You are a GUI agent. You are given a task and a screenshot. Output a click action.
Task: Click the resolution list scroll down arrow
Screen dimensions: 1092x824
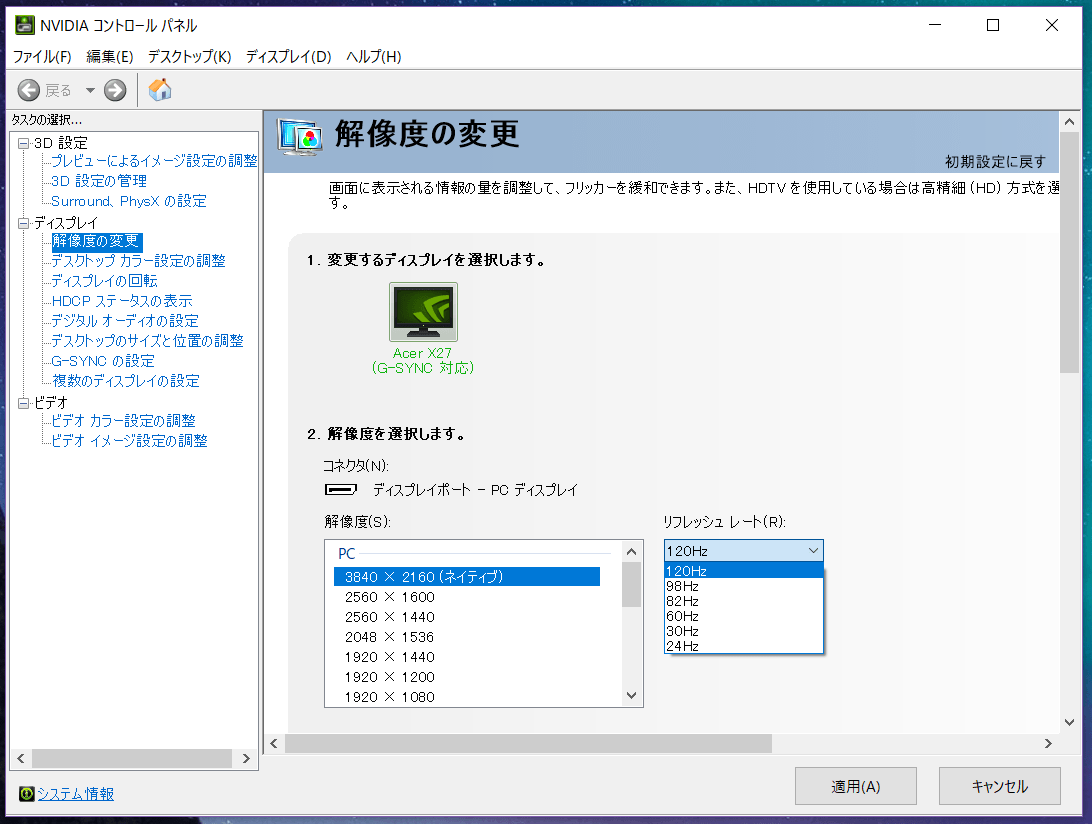[631, 696]
